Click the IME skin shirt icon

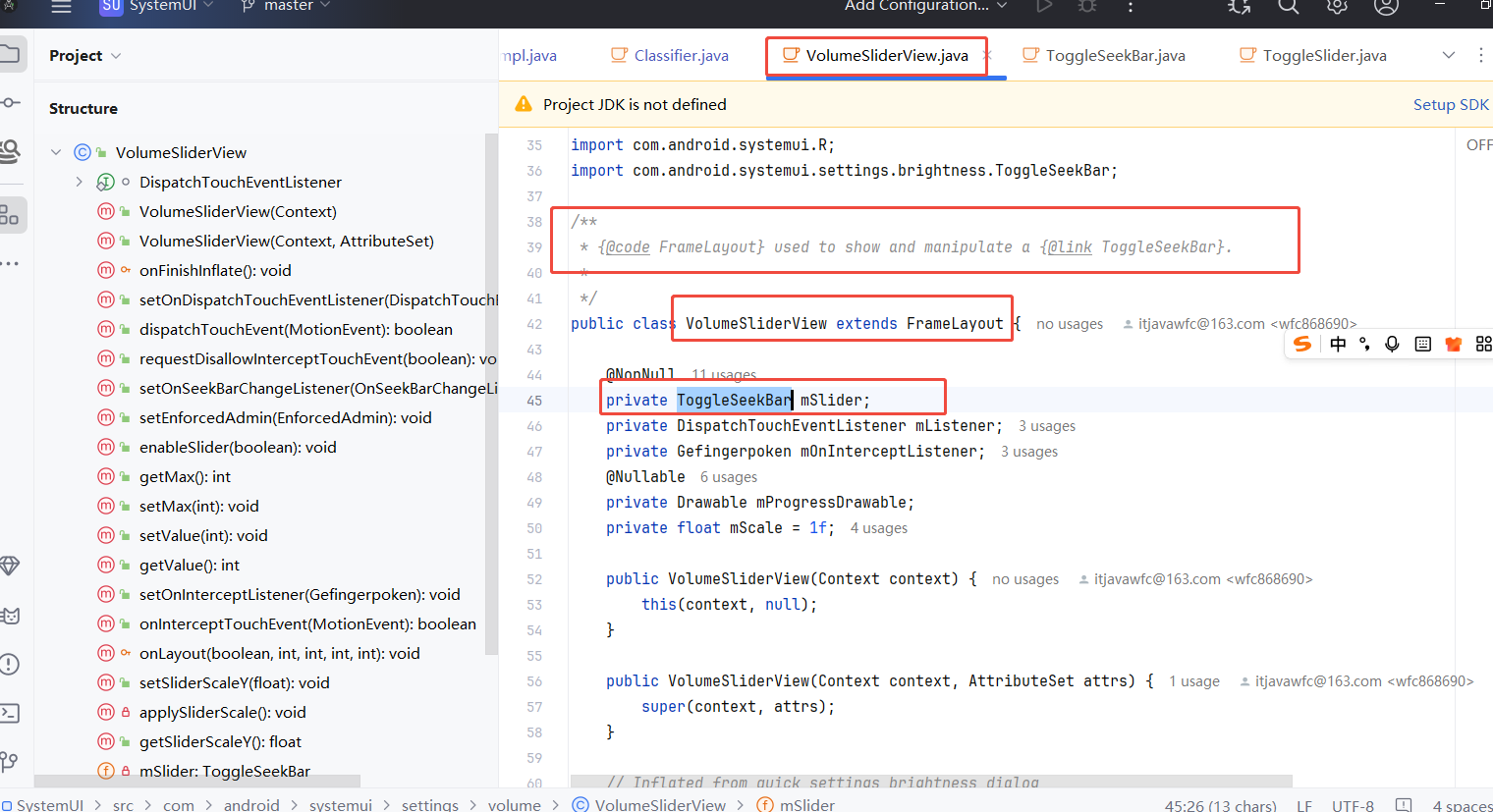1454,344
